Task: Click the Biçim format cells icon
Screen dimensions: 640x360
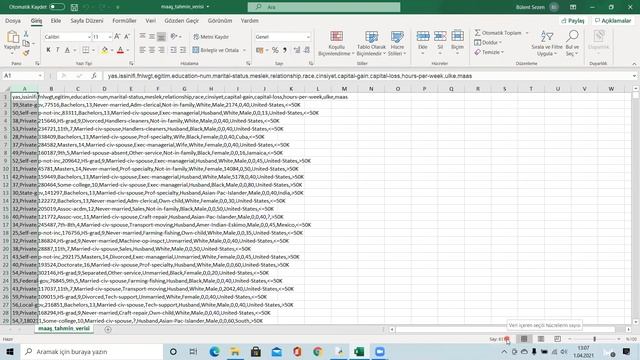Action: (x=457, y=36)
